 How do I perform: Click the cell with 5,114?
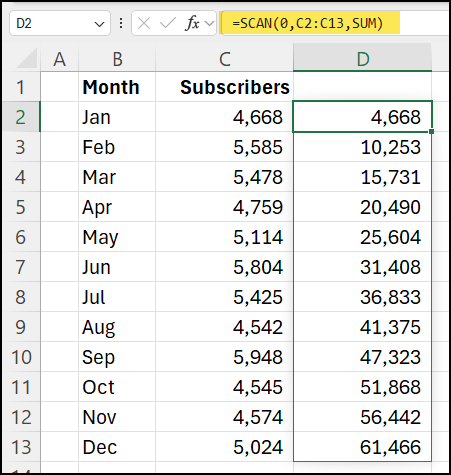point(224,237)
